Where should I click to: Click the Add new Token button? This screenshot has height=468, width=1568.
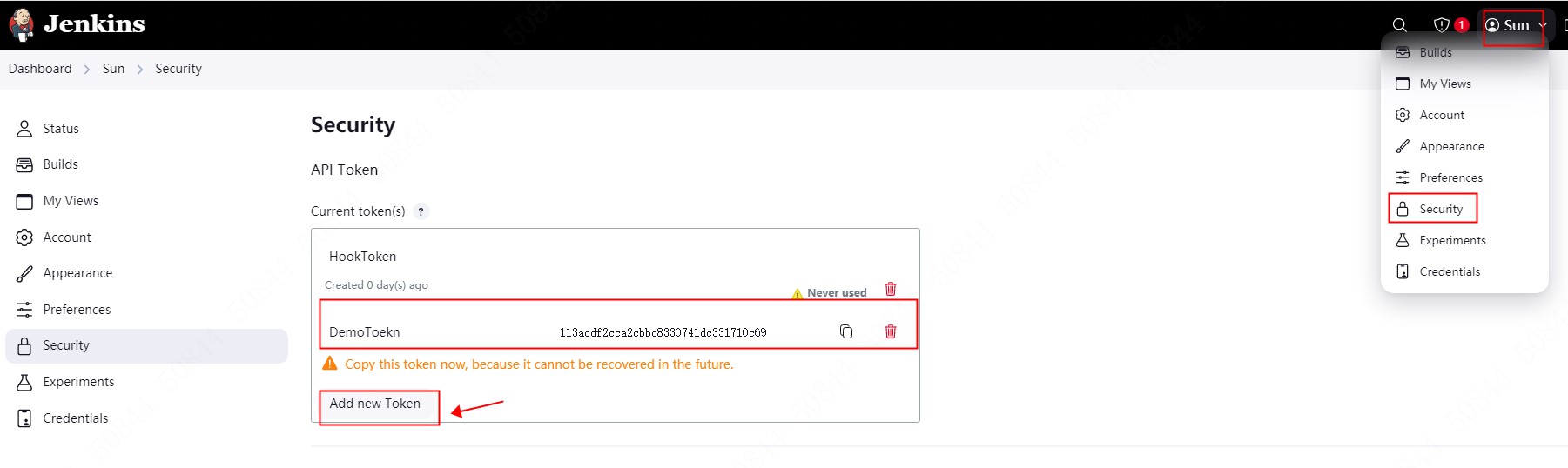[x=375, y=404]
